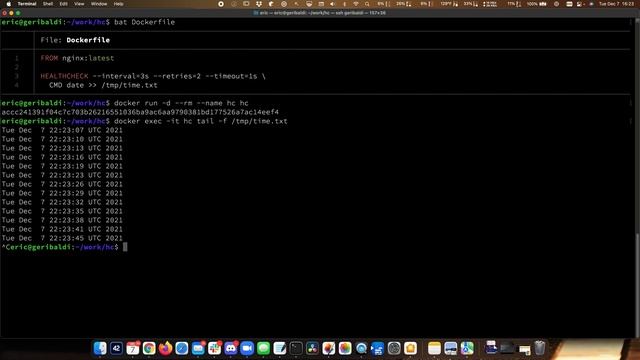Open Messages from the Dock
640x360 pixels.
(263, 348)
